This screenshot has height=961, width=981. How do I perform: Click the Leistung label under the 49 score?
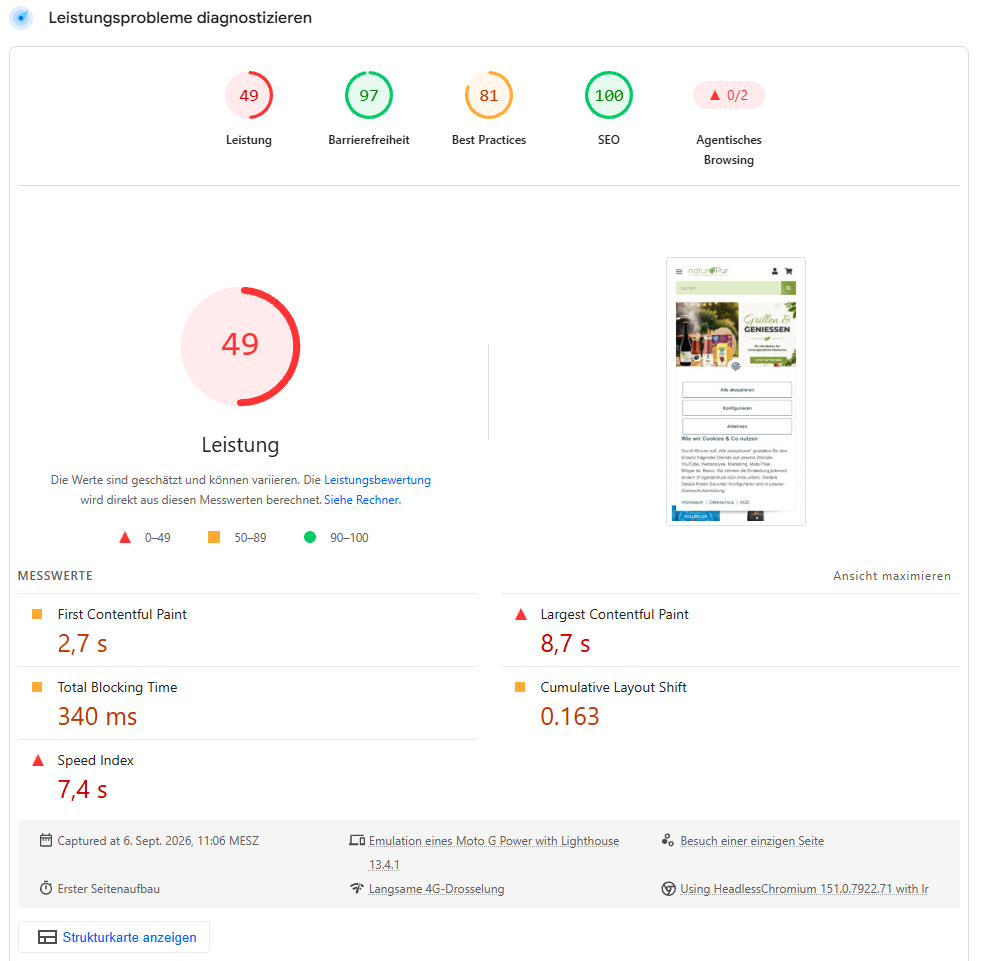tap(249, 140)
